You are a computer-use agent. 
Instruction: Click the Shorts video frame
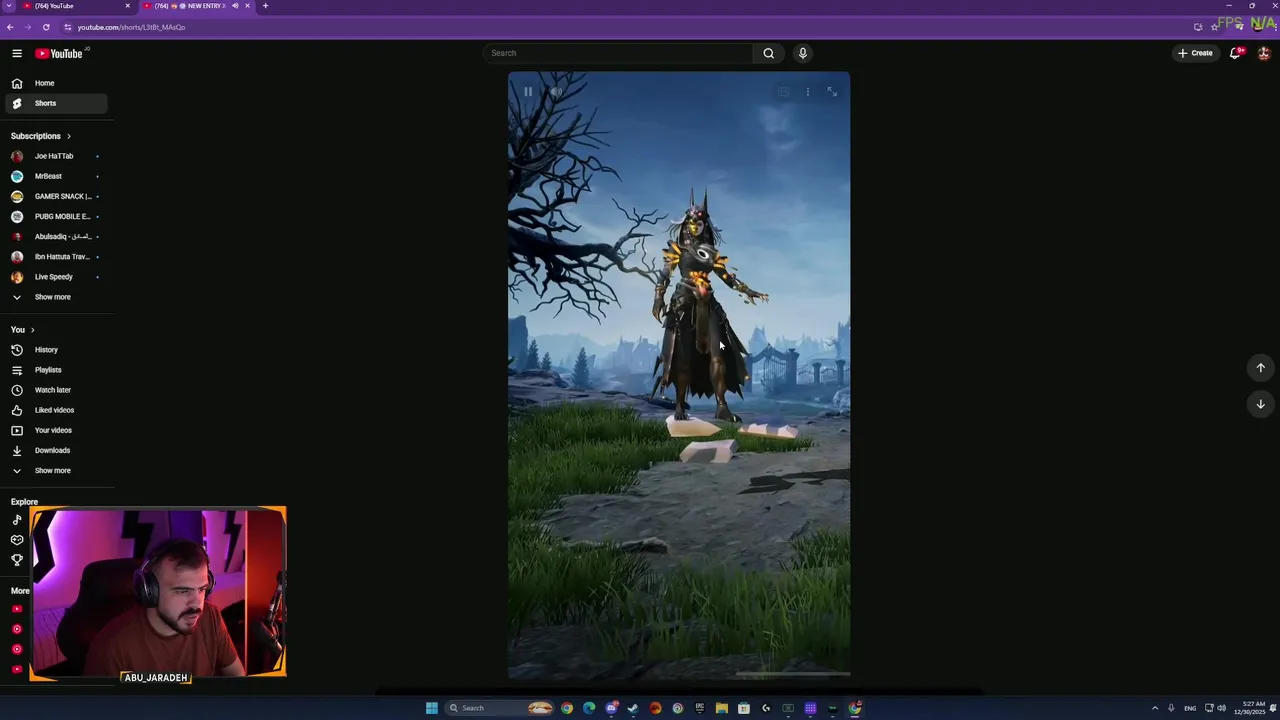click(x=679, y=376)
